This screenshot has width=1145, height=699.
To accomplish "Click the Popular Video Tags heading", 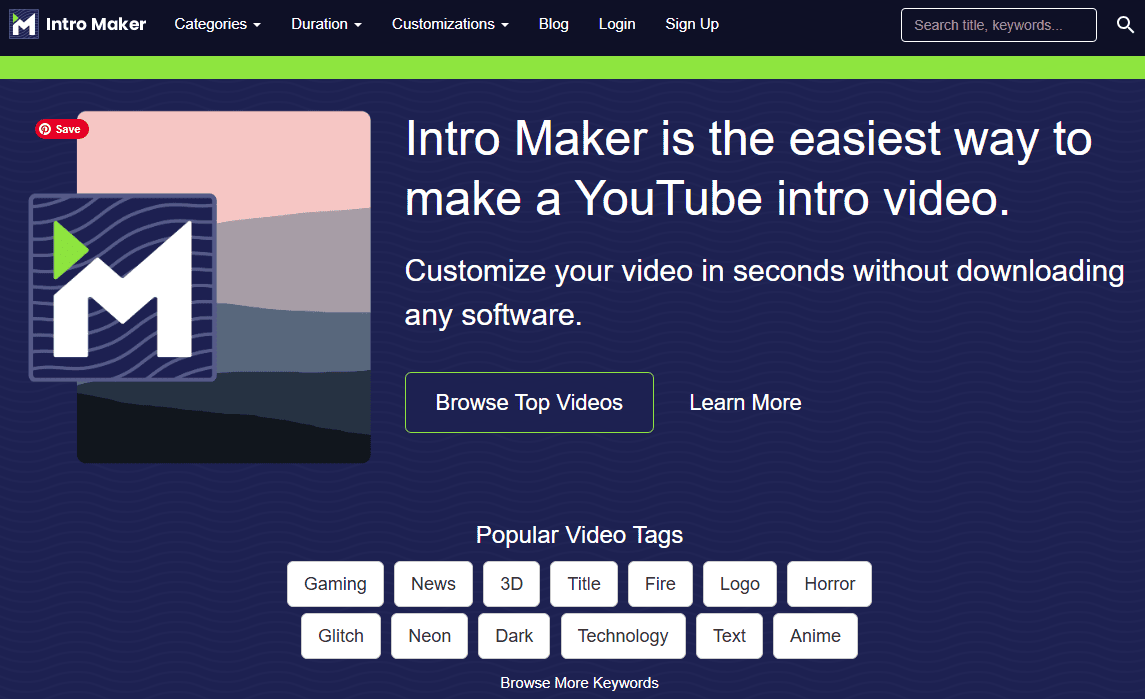I will 579,535.
